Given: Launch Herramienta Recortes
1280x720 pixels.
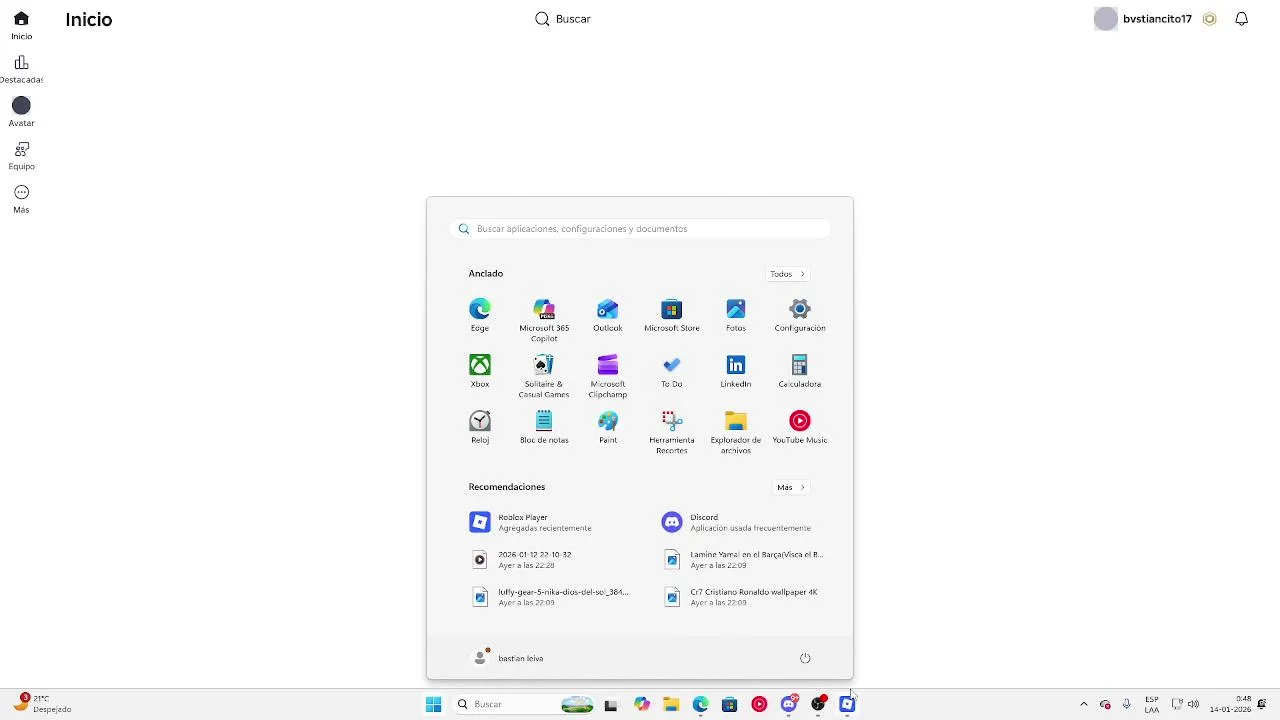Looking at the screenshot, I should (x=672, y=432).
